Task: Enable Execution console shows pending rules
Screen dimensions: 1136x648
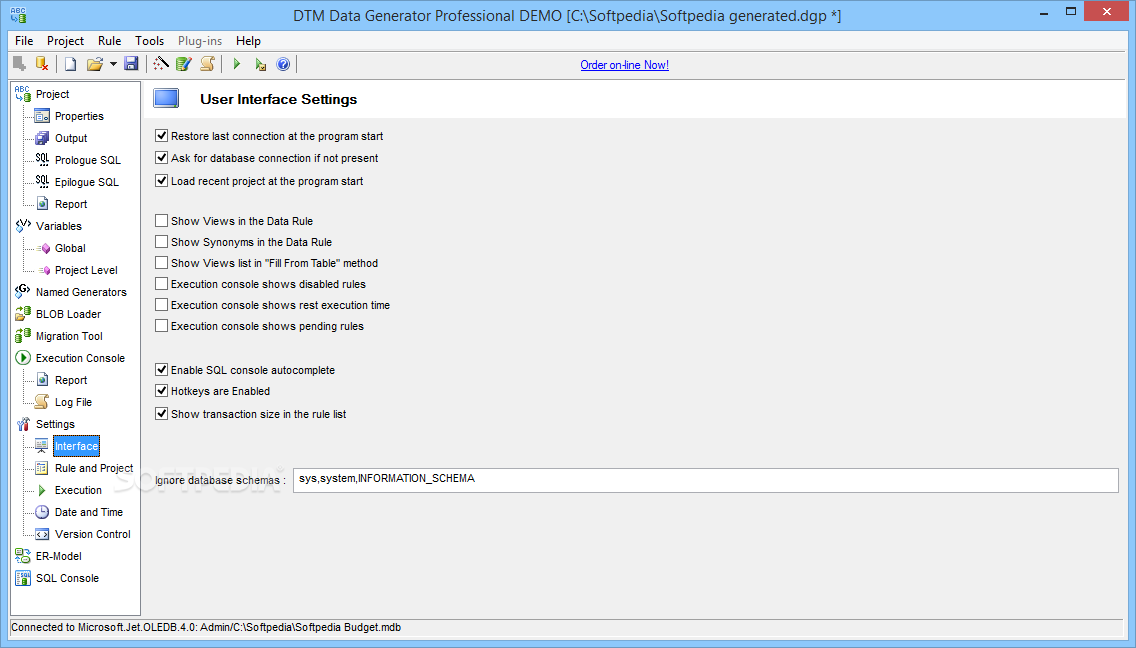Action: [x=162, y=325]
